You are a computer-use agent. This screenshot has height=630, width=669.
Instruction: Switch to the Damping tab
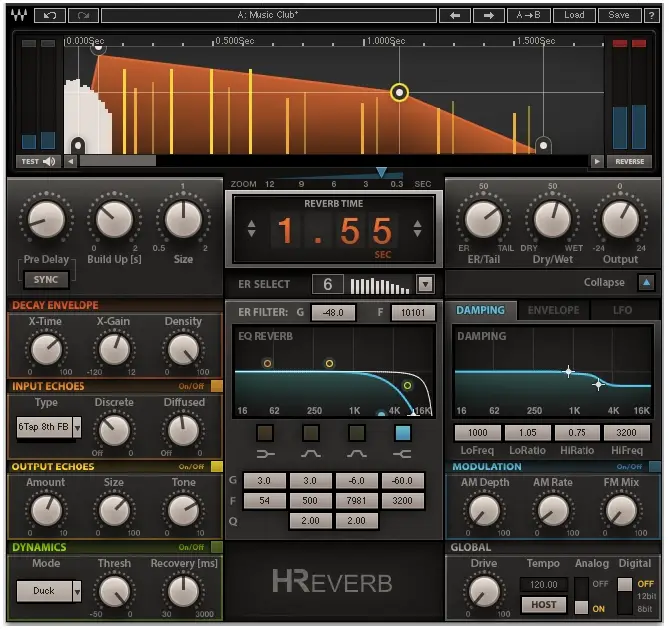point(480,311)
